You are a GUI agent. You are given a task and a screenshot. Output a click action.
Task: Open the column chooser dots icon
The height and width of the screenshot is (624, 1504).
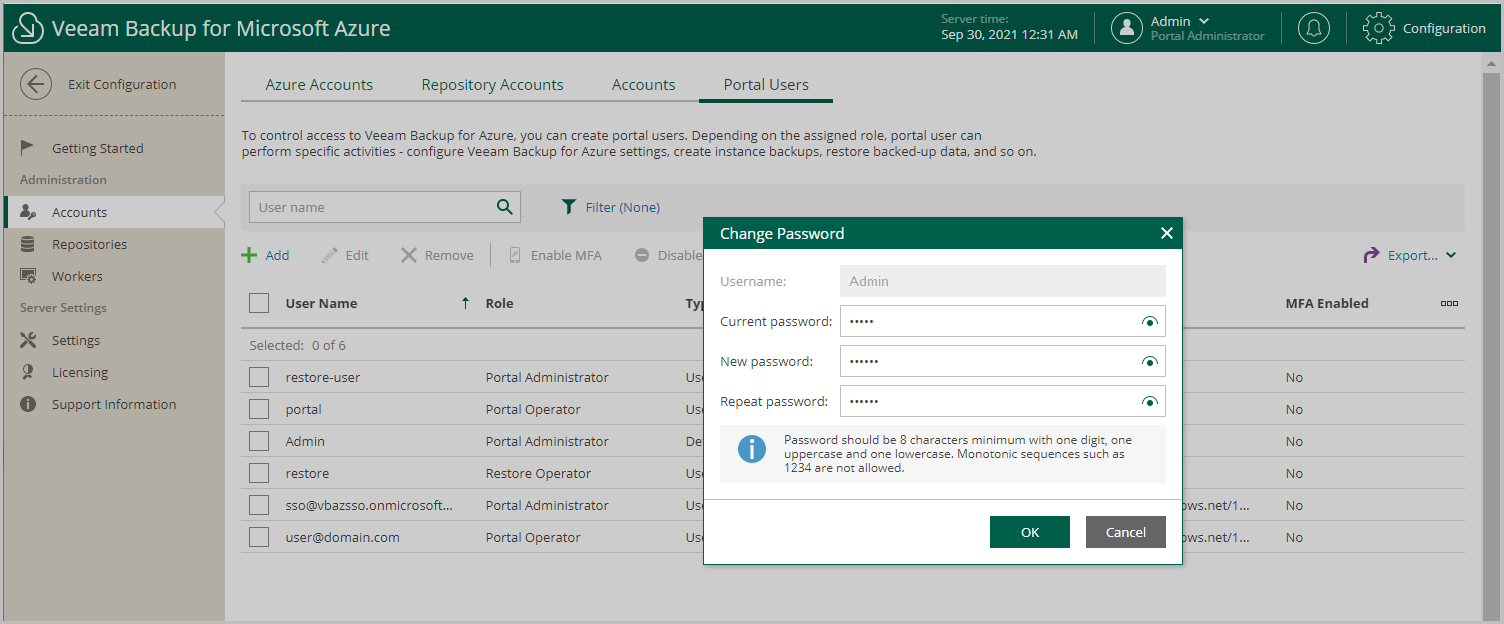pos(1449,303)
